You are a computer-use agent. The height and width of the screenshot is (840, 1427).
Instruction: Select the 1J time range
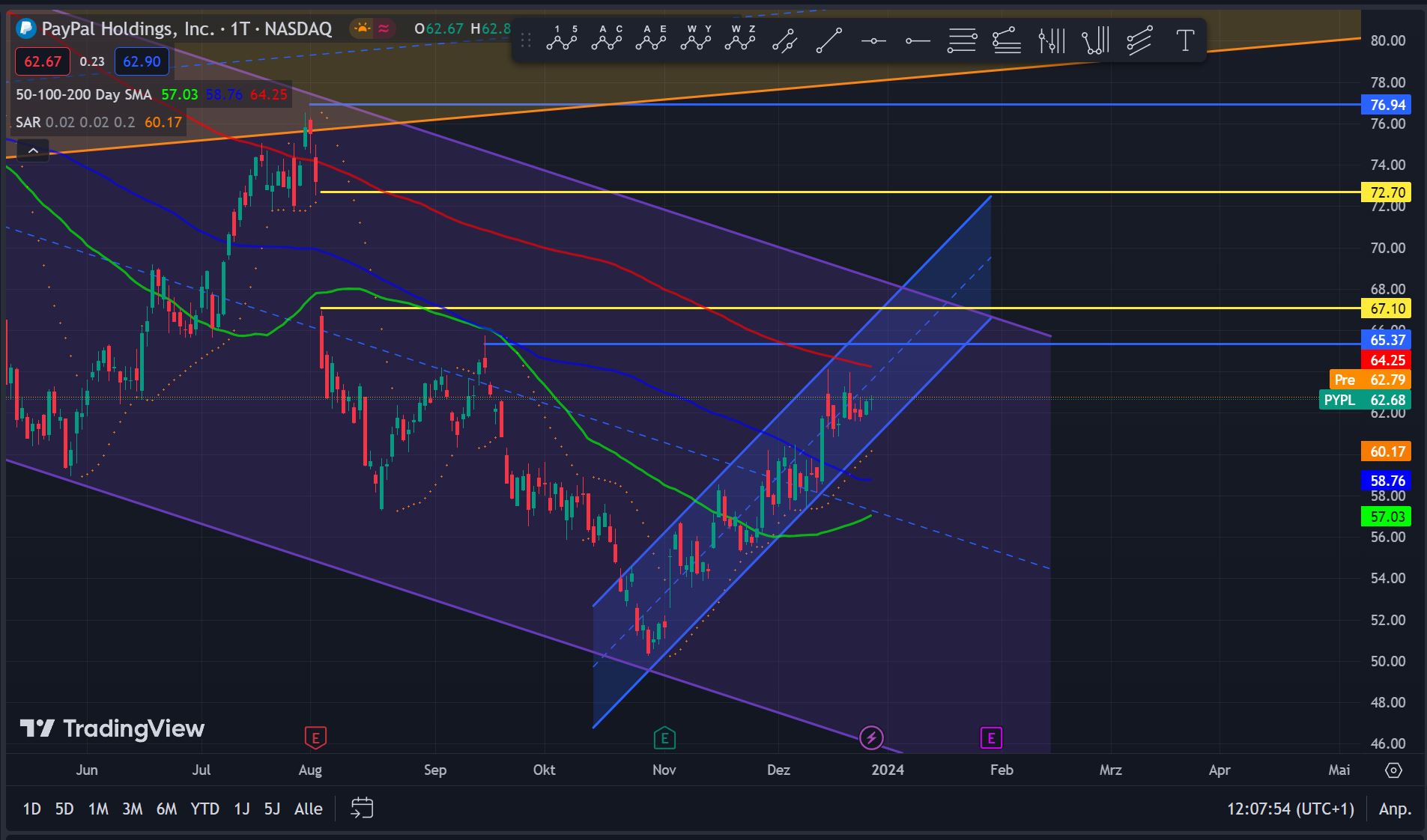pyautogui.click(x=242, y=809)
